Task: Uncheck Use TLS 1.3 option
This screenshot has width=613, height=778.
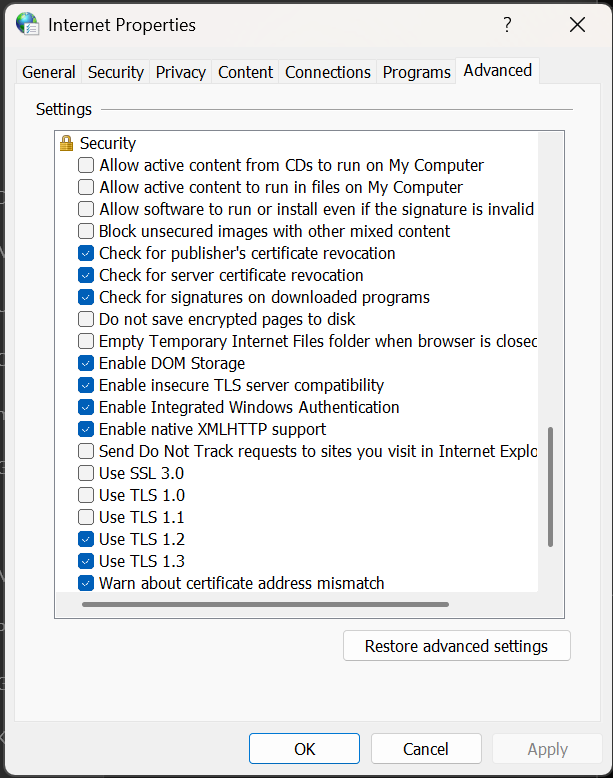Action: point(86,561)
